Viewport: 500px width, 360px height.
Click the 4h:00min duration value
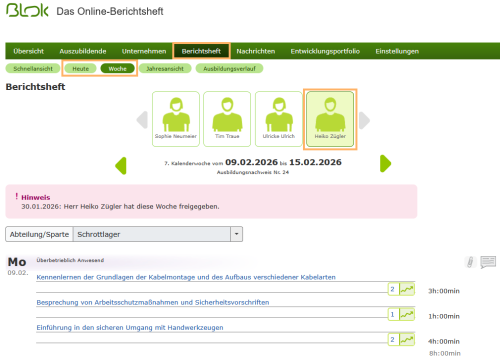(x=444, y=341)
